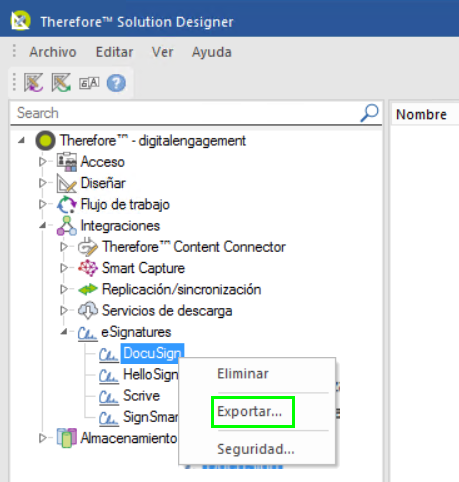This screenshot has width=459, height=482.
Task: Collapse the Integraciones tree node
Action: (x=42, y=226)
